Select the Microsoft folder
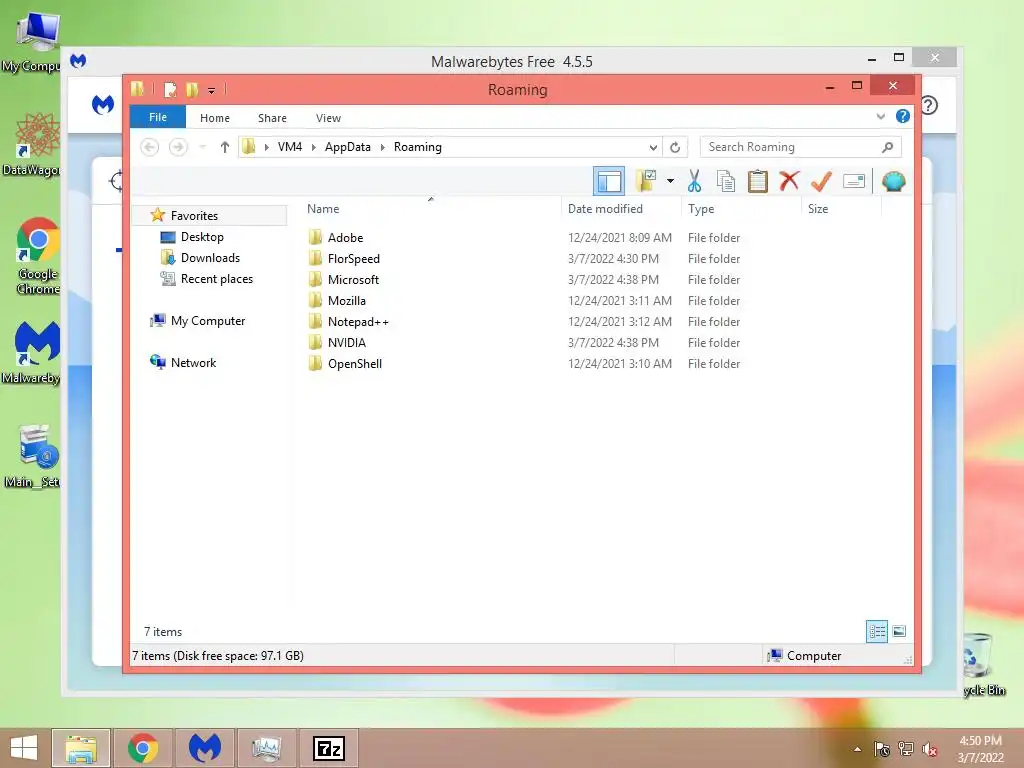The width and height of the screenshot is (1024, 768). coord(353,280)
